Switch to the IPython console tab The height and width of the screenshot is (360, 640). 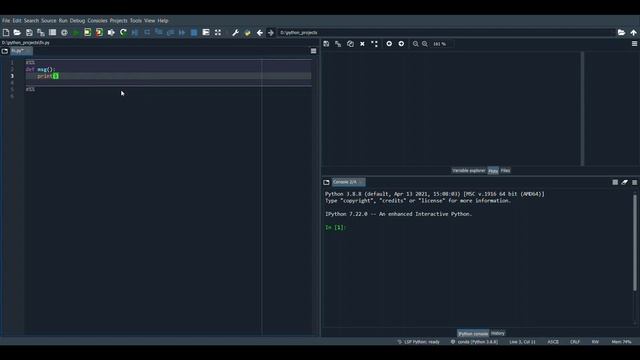(x=473, y=333)
